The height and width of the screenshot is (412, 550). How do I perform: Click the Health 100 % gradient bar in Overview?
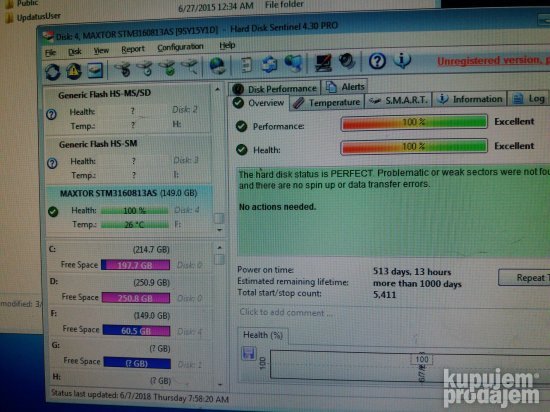414,147
